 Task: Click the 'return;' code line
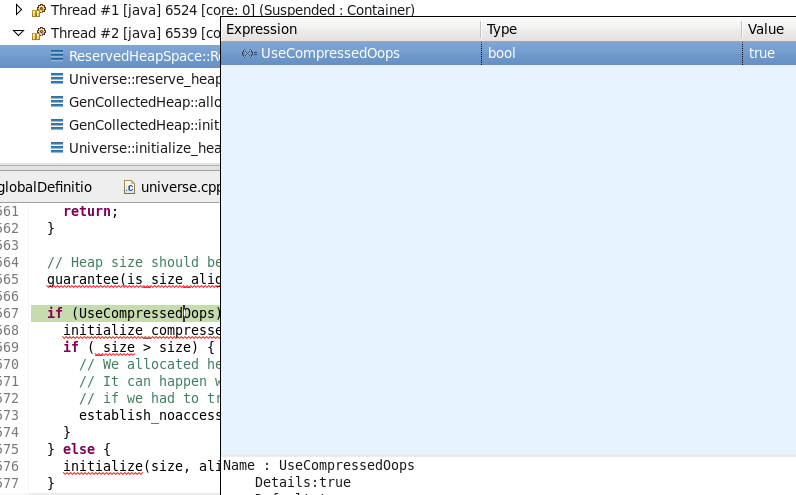pyautogui.click(x=90, y=211)
